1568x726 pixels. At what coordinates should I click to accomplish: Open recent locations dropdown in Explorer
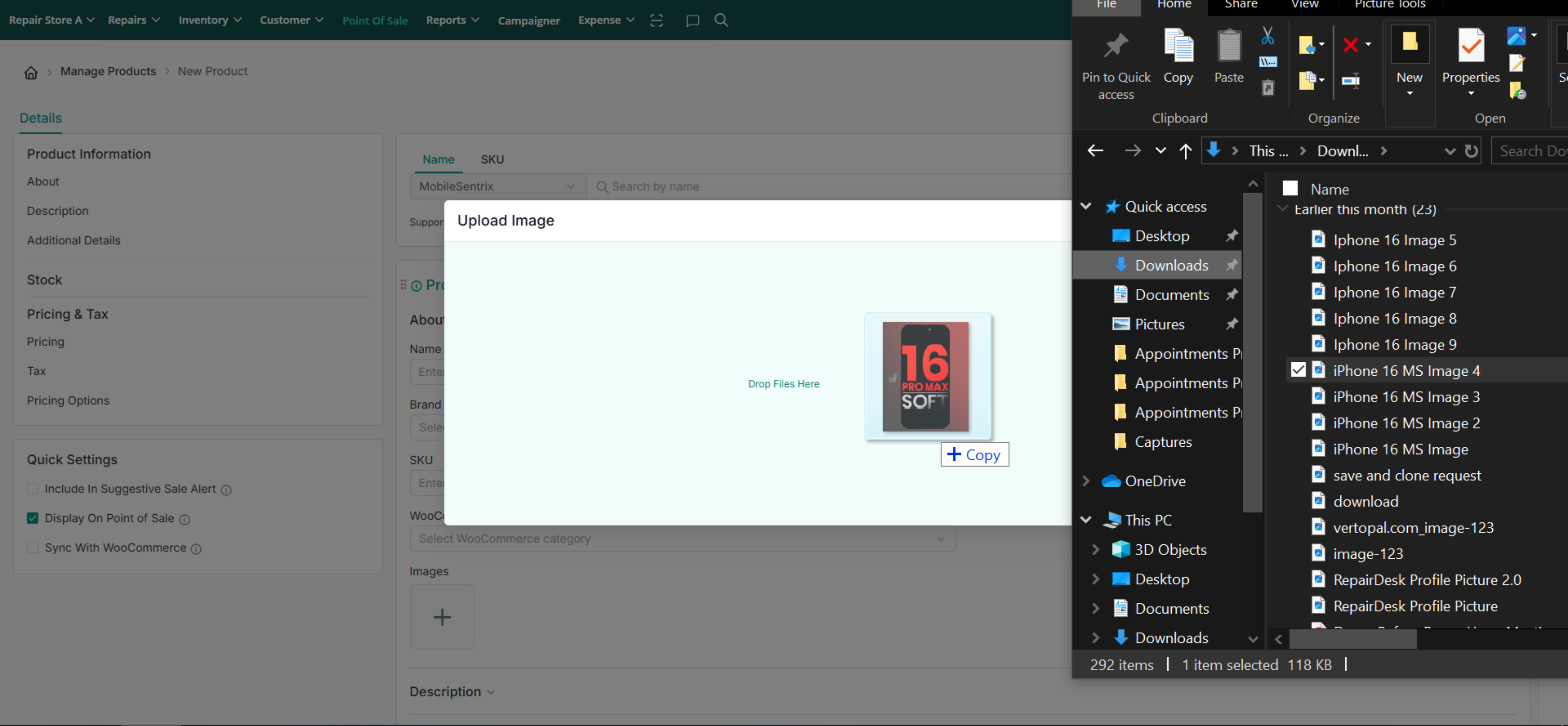pyautogui.click(x=1160, y=150)
